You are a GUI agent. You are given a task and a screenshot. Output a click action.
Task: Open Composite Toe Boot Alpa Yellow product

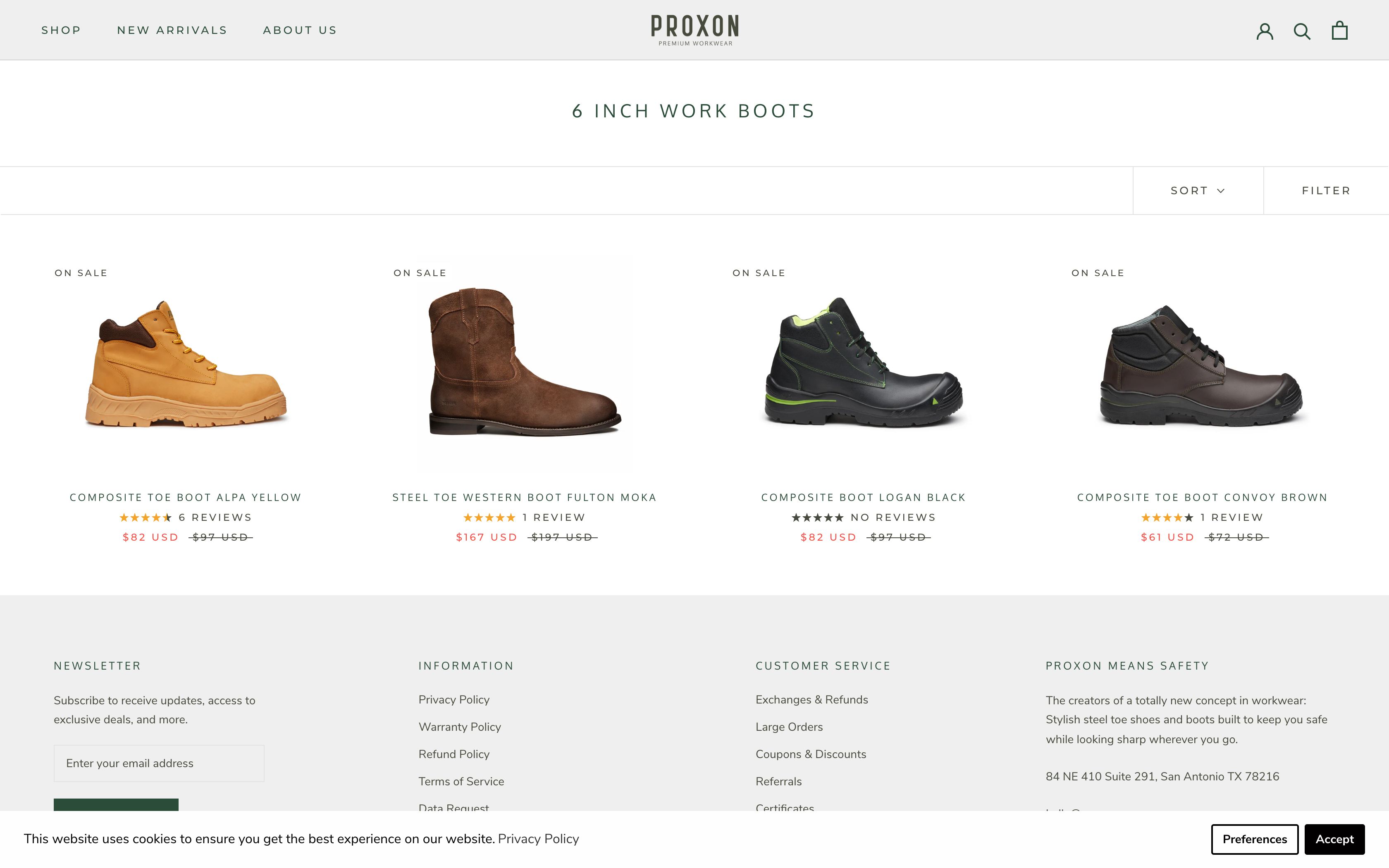tap(185, 497)
